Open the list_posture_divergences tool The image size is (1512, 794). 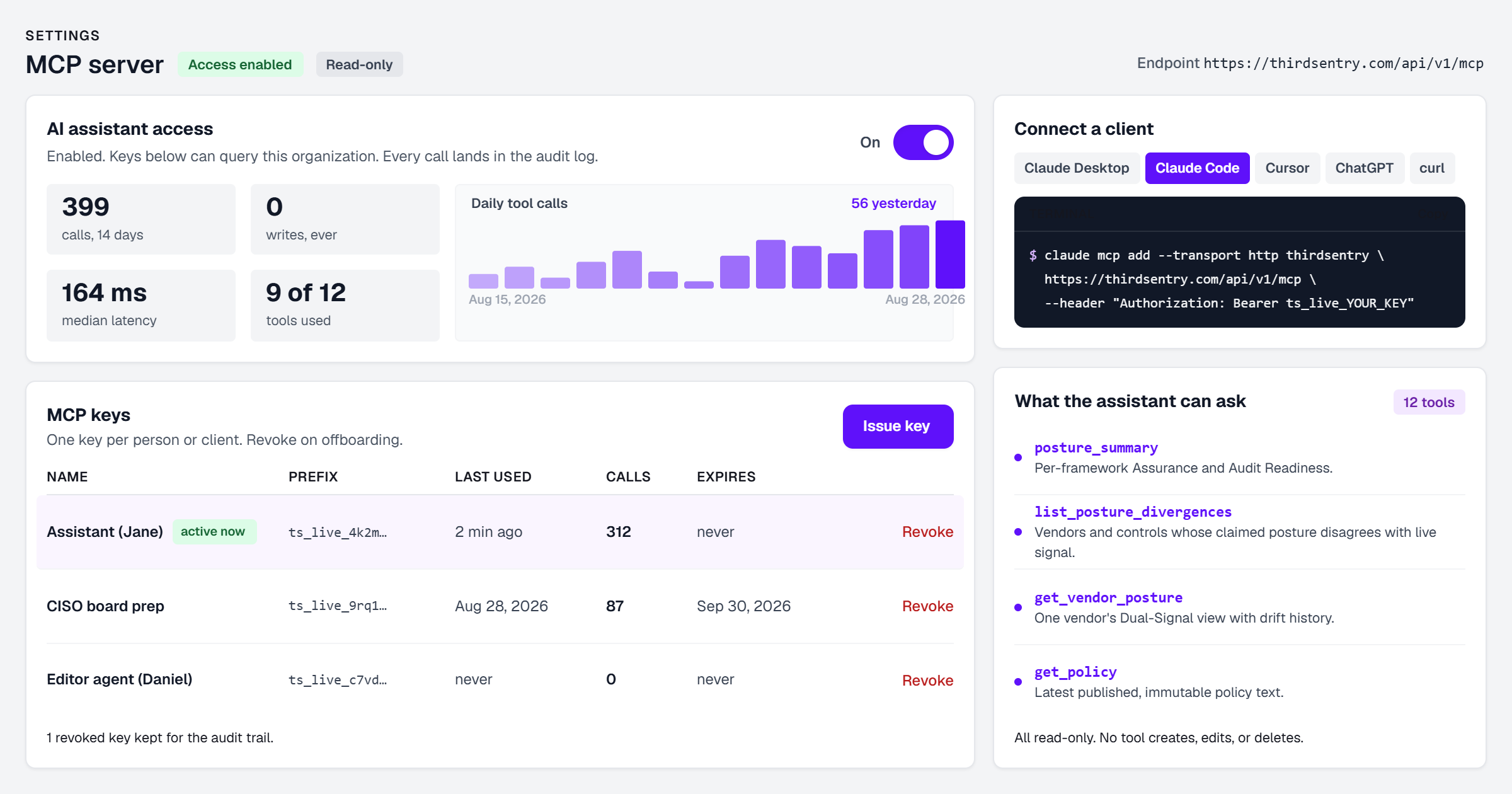pyautogui.click(x=1133, y=512)
